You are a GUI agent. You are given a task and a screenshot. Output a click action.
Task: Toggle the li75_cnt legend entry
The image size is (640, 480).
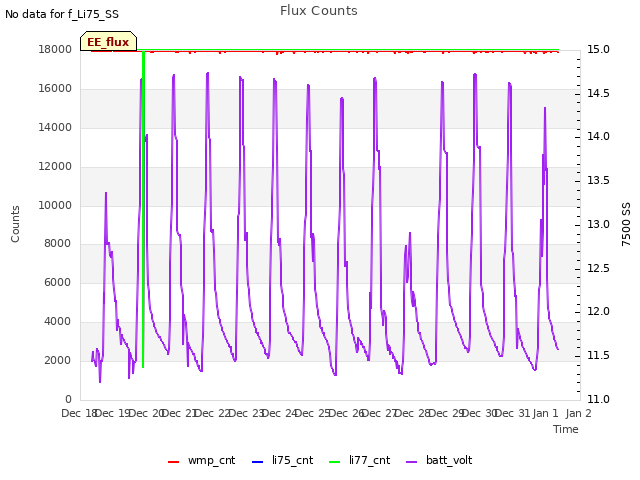click(282, 460)
